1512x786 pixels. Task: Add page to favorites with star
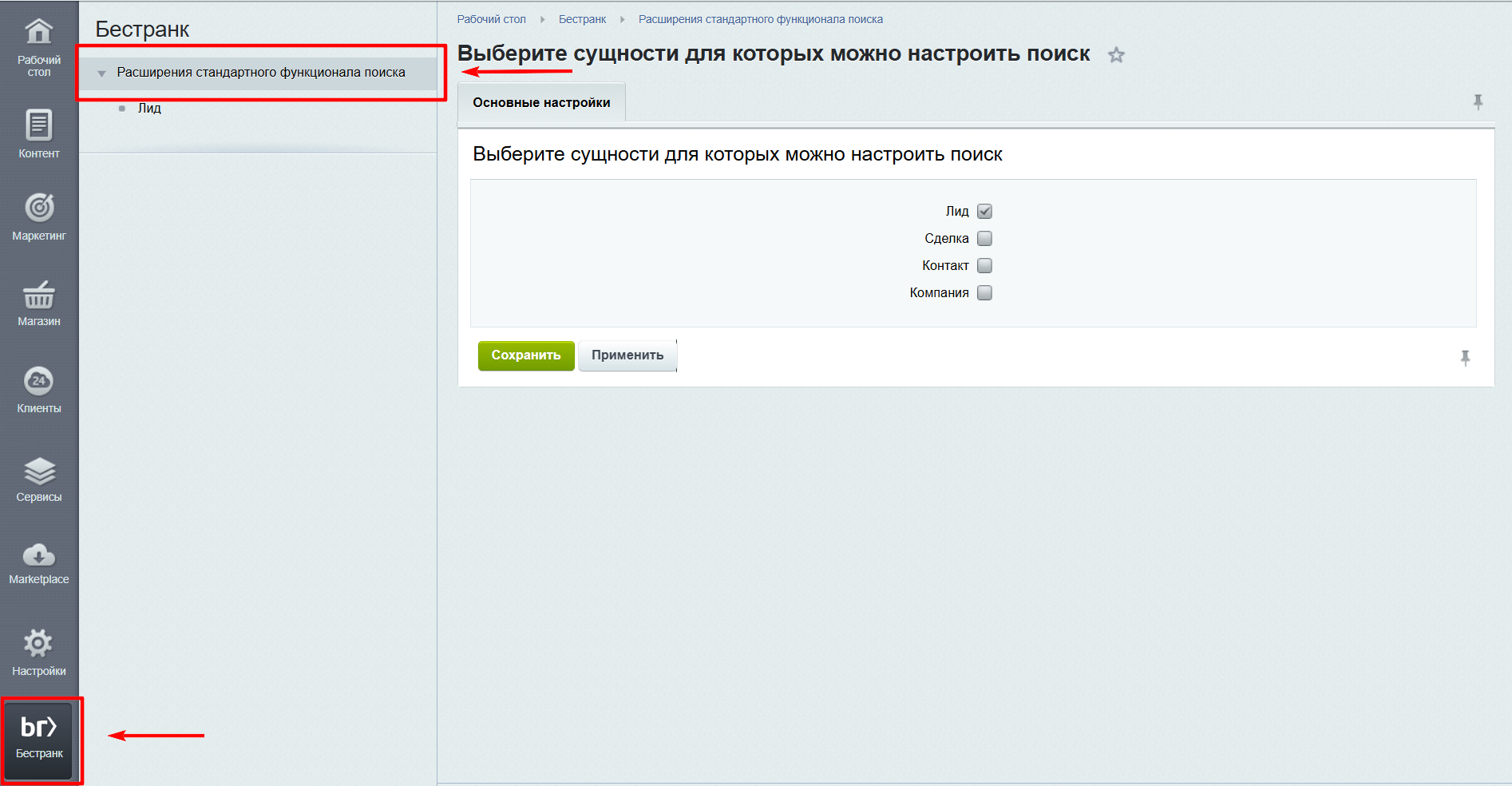click(1116, 55)
